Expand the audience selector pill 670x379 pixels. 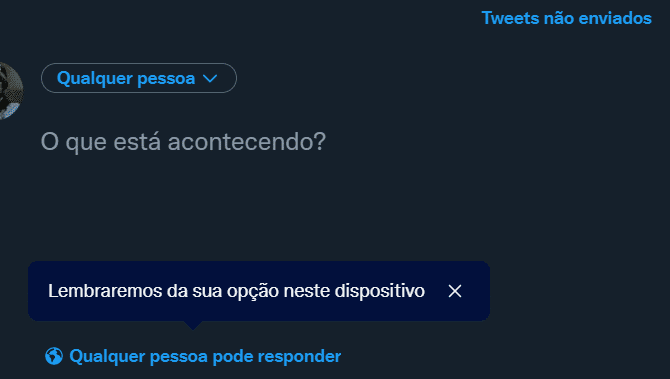click(139, 78)
